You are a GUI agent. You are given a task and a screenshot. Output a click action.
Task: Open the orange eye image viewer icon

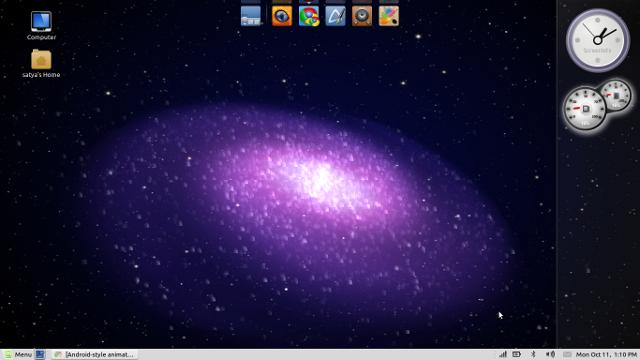(282, 16)
